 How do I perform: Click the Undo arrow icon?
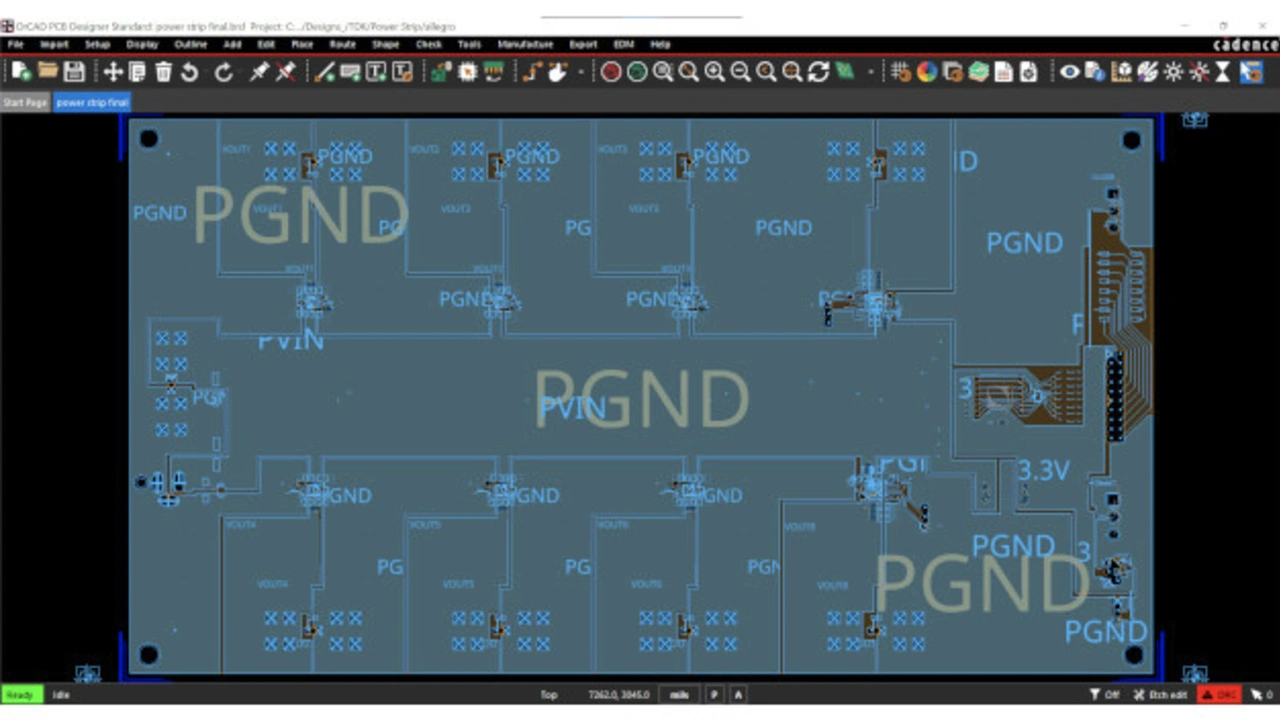pyautogui.click(x=190, y=72)
